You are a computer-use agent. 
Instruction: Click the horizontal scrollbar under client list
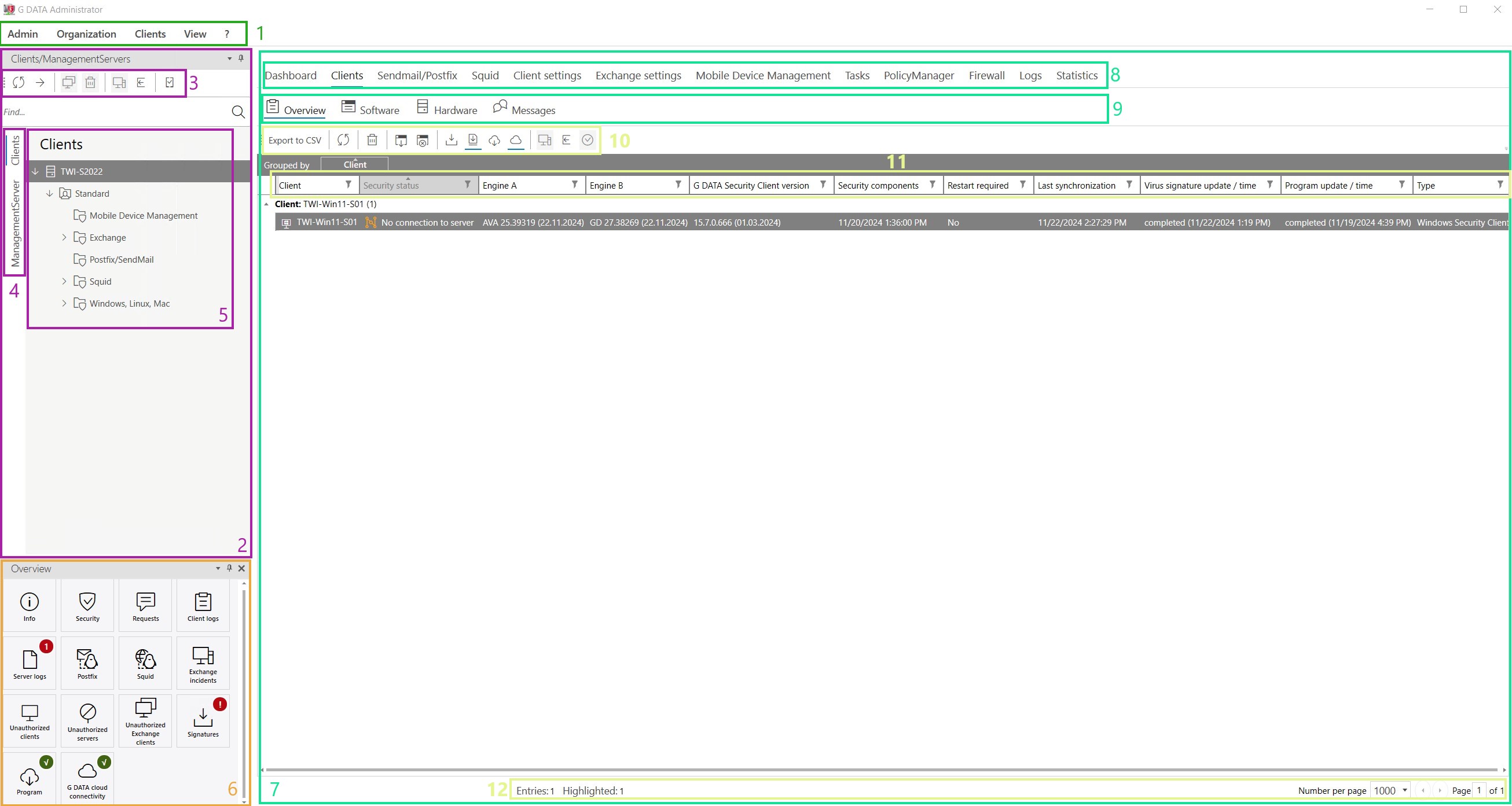click(x=880, y=769)
